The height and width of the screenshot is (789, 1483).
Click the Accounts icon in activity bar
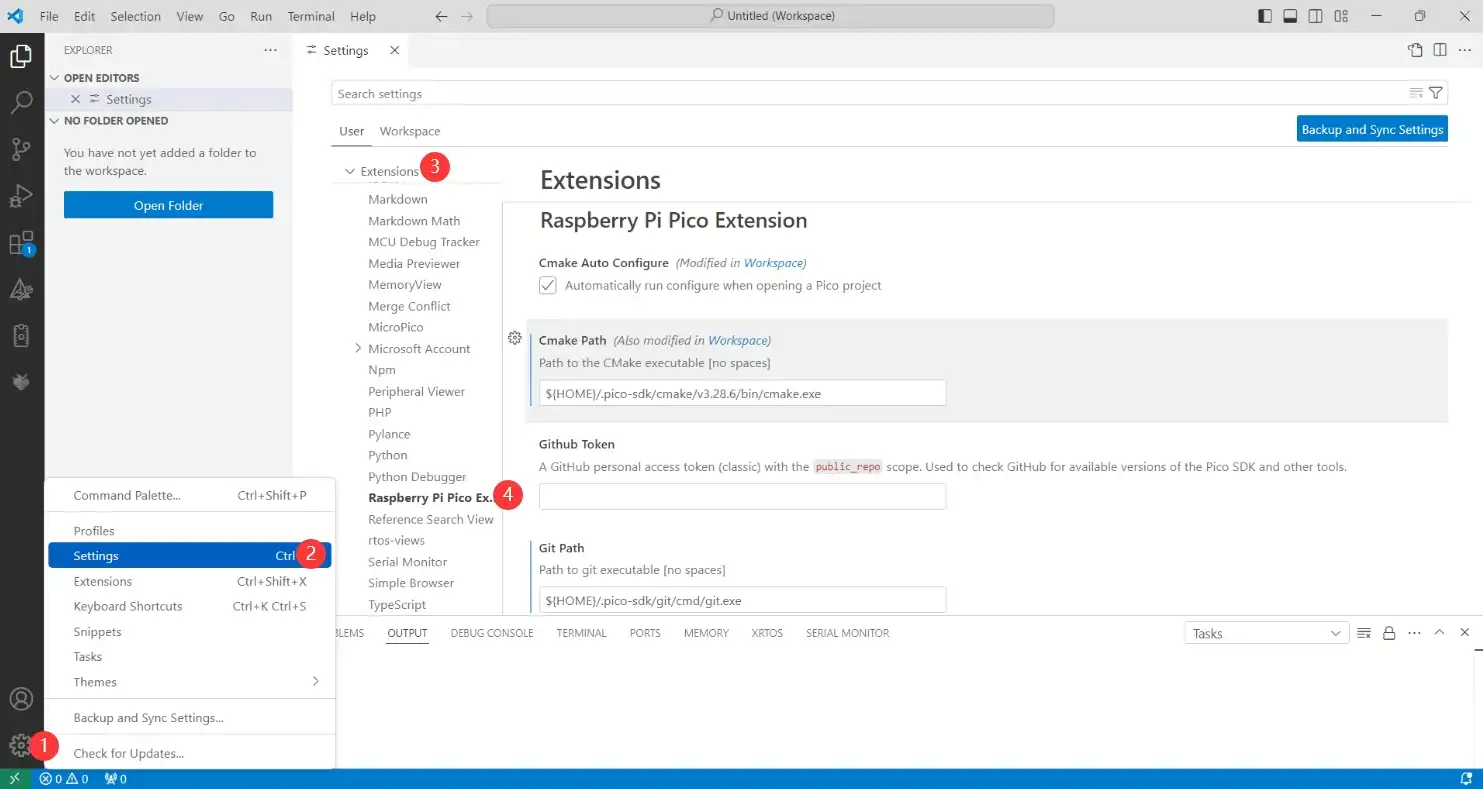[21, 699]
